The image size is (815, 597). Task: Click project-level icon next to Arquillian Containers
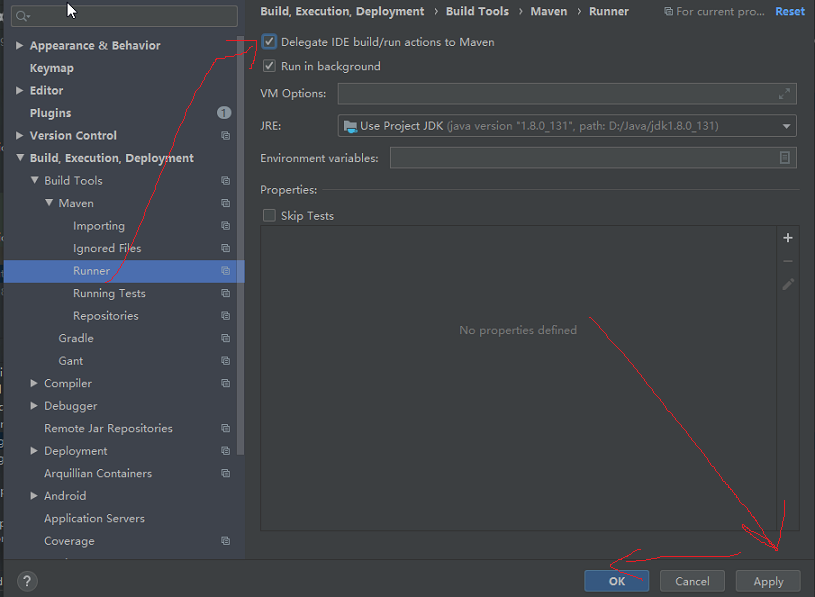pos(226,473)
